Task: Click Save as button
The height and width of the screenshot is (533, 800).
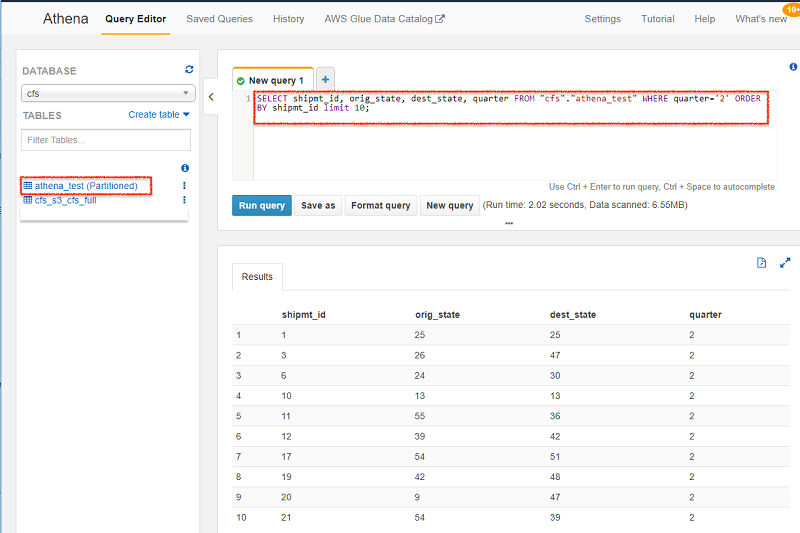Action: [318, 206]
